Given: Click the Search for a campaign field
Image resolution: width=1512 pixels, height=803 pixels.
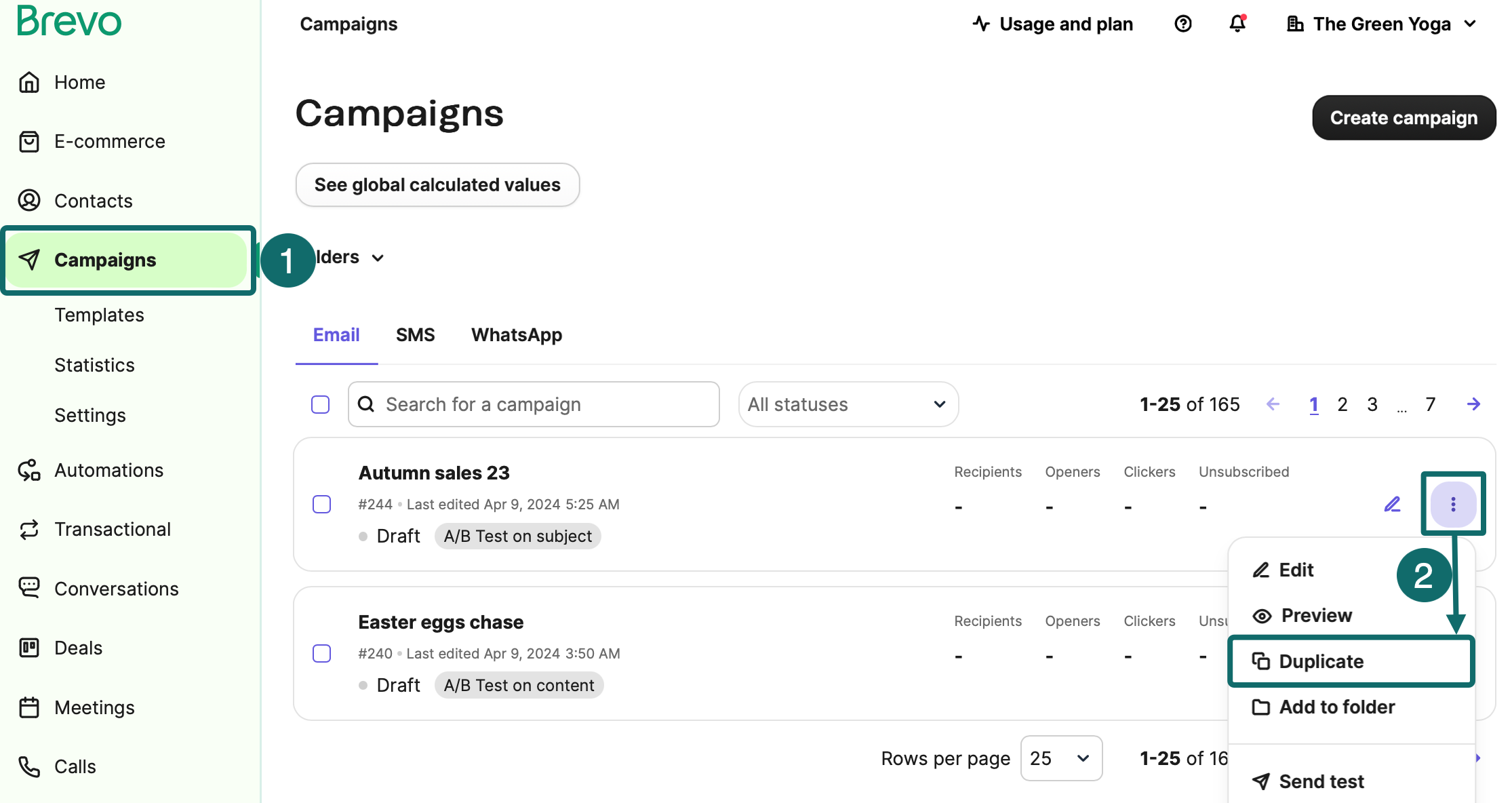Looking at the screenshot, I should [534, 404].
